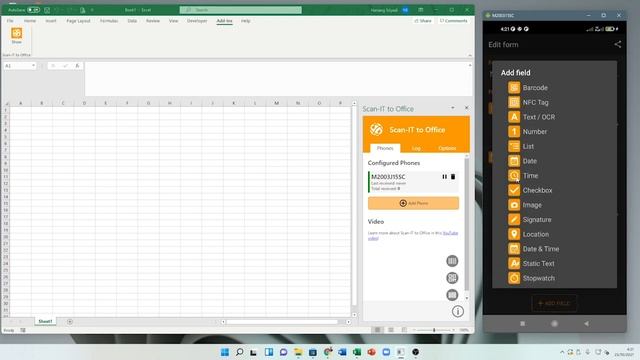Open PowerPoint from the taskbar
The width and height of the screenshot is (640, 360).
pos(371,352)
